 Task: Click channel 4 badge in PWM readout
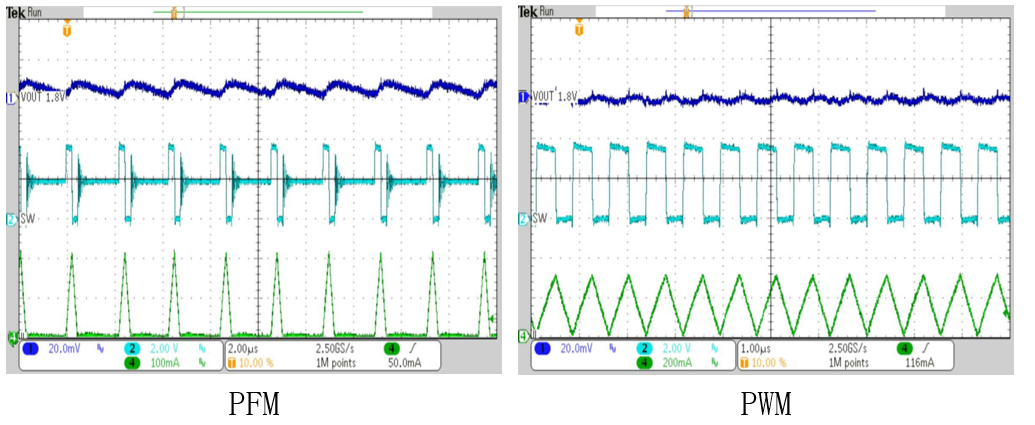coord(644,361)
